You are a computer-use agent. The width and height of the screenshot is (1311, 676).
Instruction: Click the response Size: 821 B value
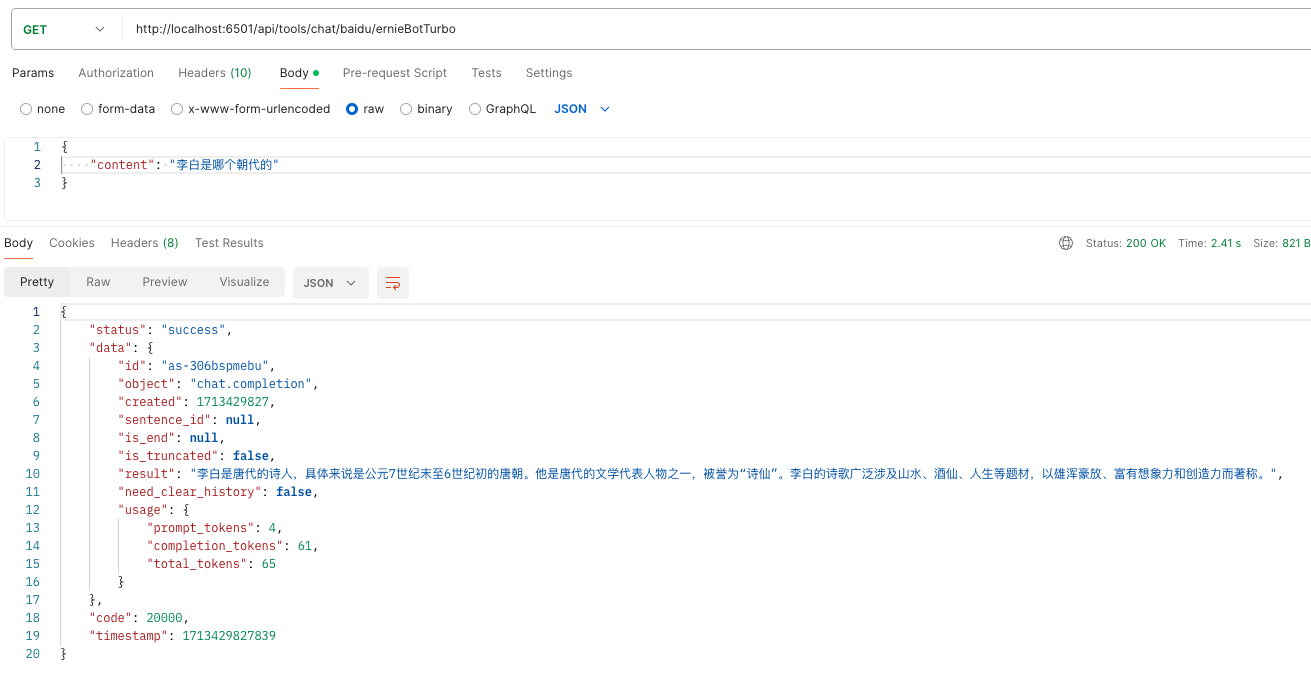1281,243
